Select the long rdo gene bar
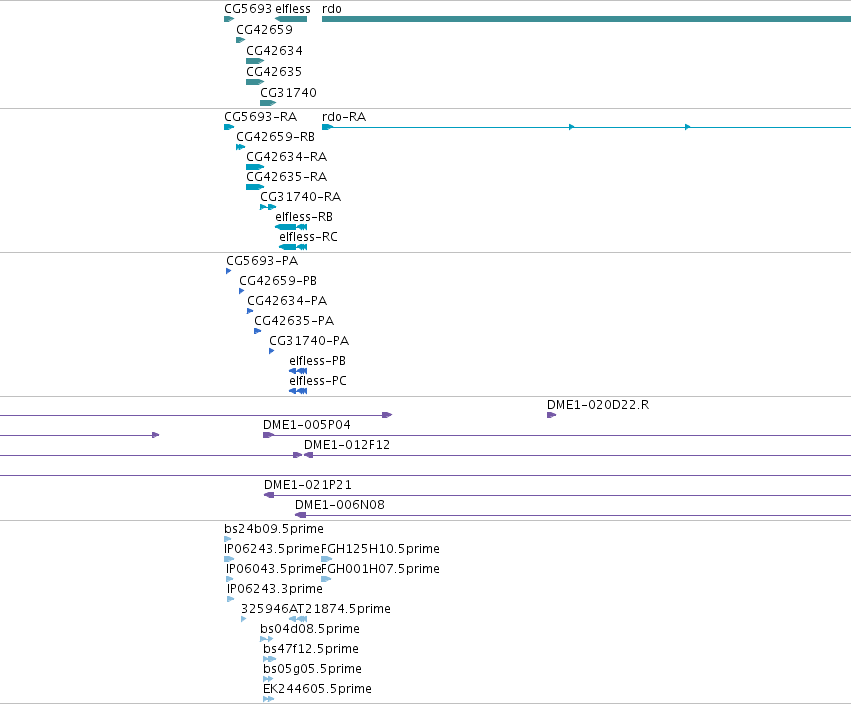Image resolution: width=851 pixels, height=704 pixels. pos(586,19)
